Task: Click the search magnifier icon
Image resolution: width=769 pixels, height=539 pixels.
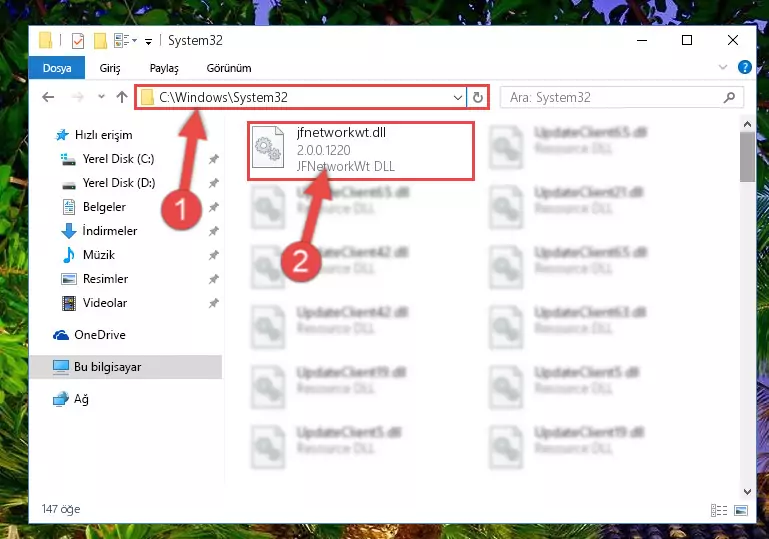Action: [729, 98]
